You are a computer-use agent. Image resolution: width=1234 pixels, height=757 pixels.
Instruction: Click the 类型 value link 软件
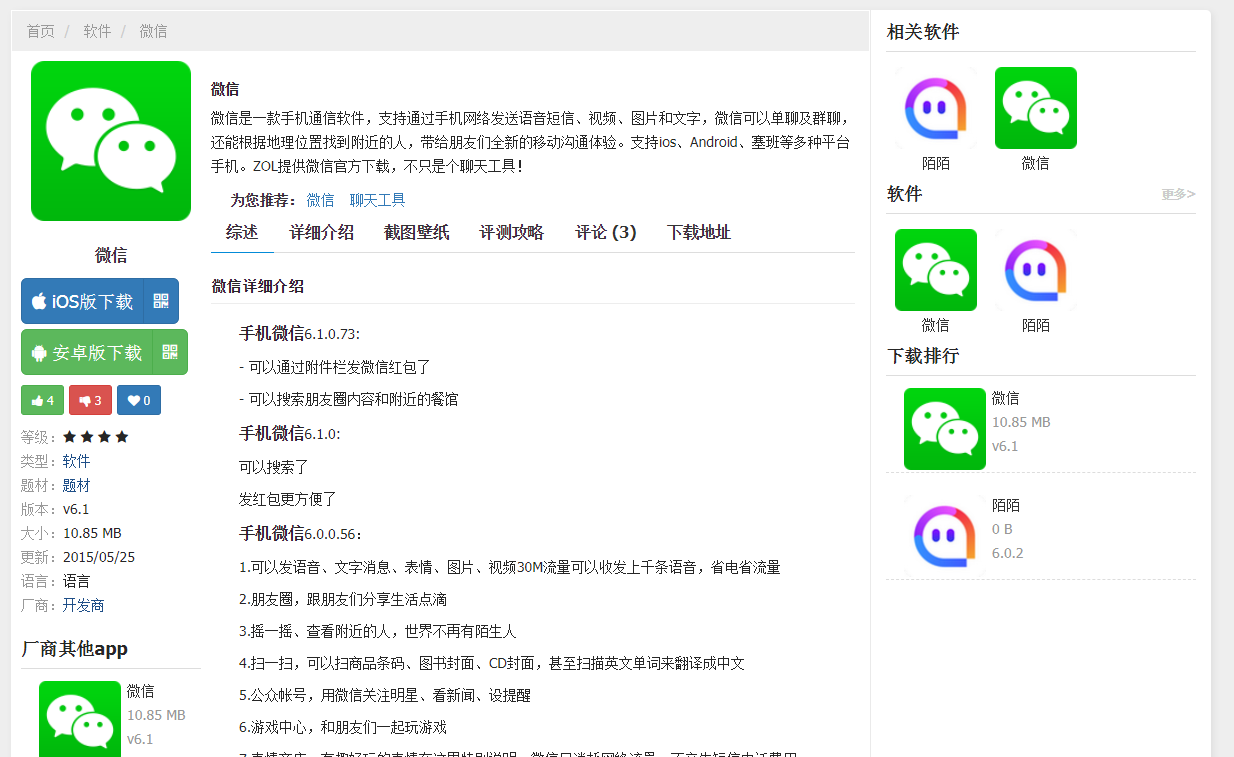tap(76, 461)
